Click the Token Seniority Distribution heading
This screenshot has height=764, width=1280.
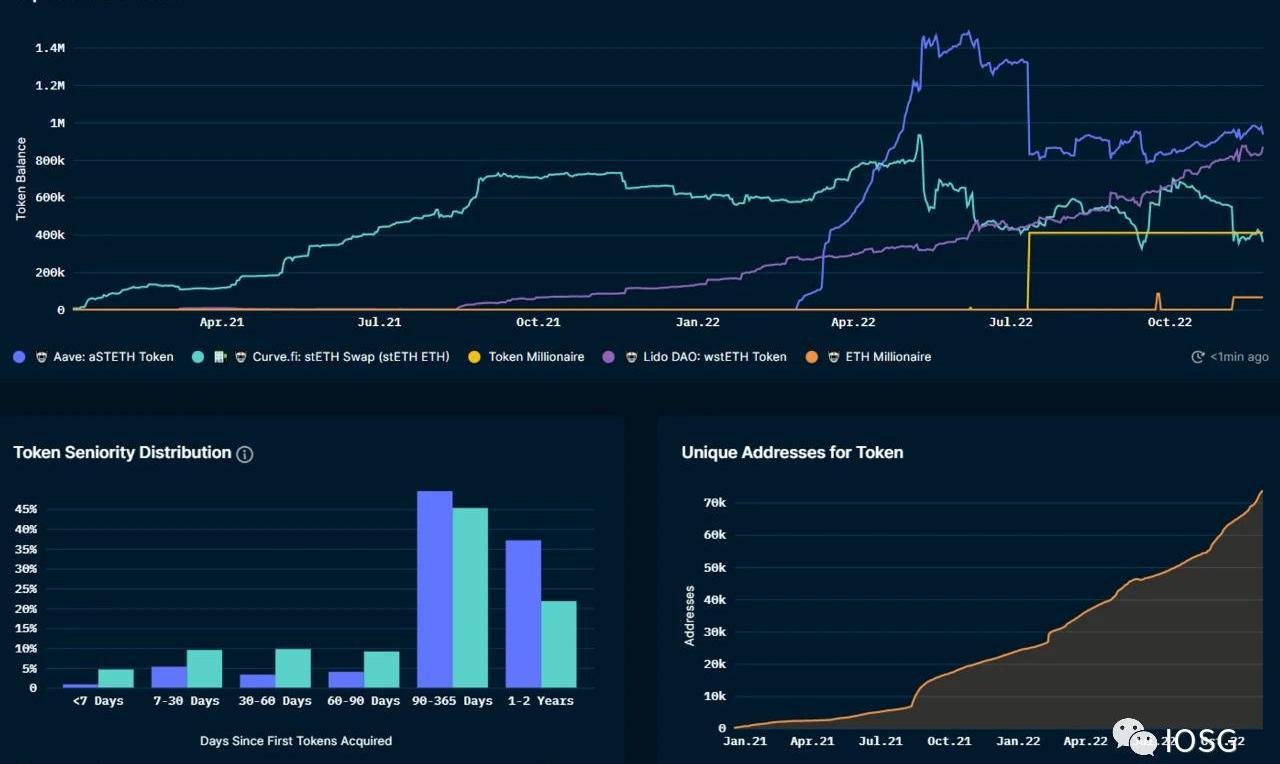tap(122, 453)
